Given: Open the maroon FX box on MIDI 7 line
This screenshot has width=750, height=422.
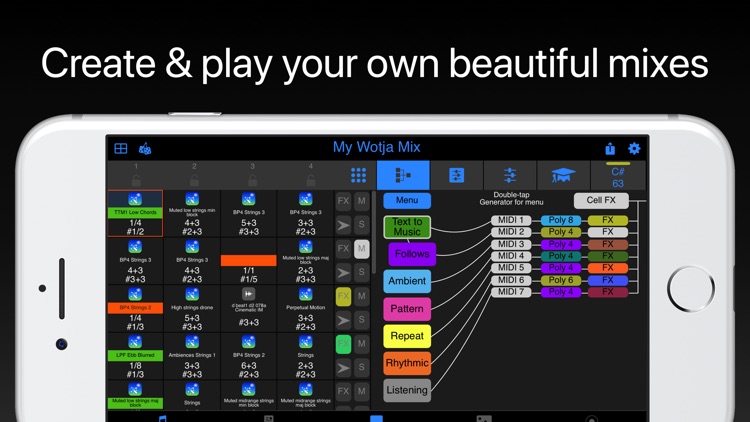Looking at the screenshot, I should click(x=607, y=292).
